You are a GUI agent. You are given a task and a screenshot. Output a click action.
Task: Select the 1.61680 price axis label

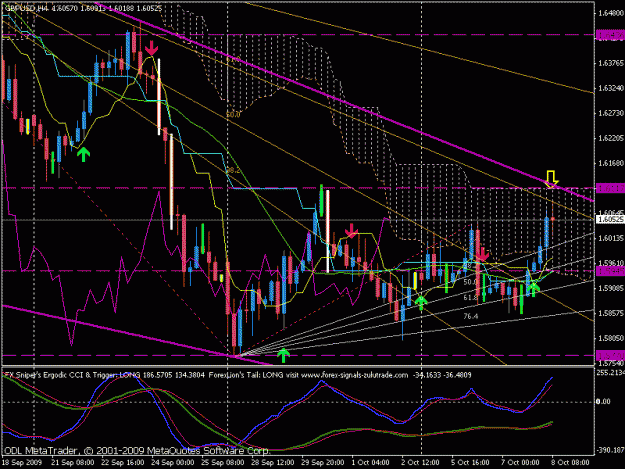tap(610, 163)
